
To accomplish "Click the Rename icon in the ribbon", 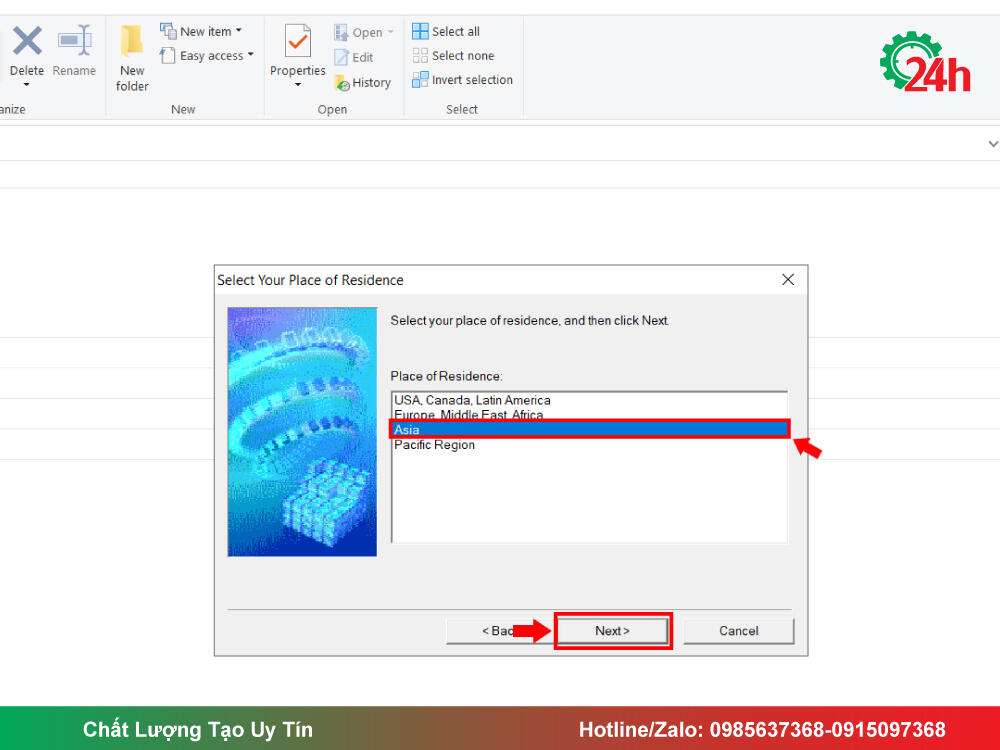I will pyautogui.click(x=75, y=41).
